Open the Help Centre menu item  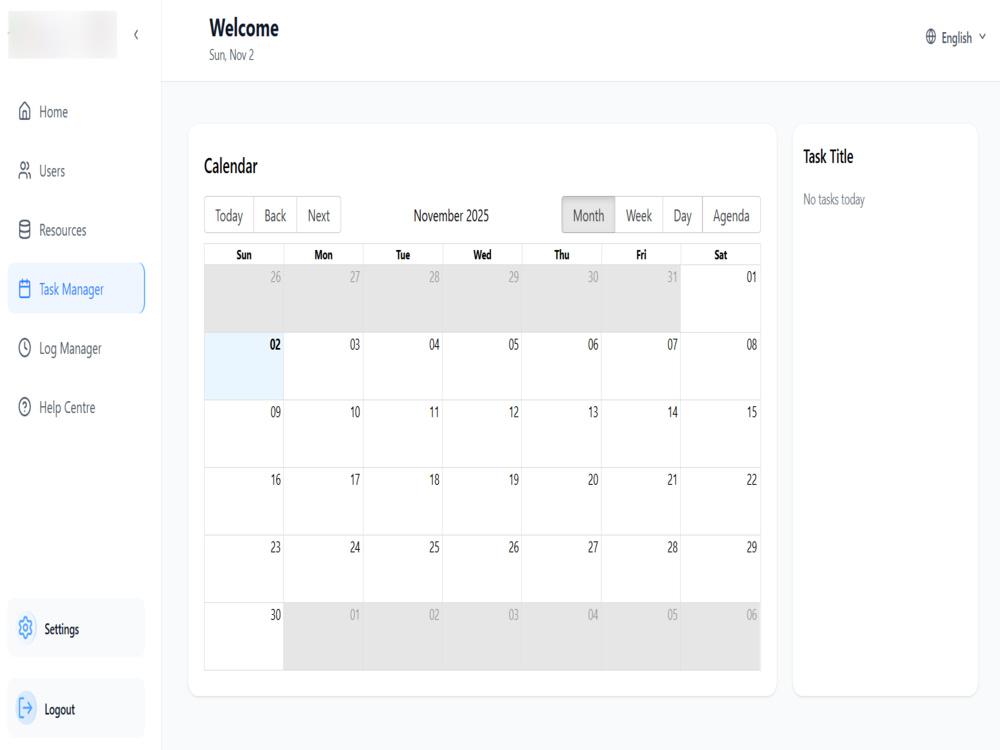tap(77, 408)
